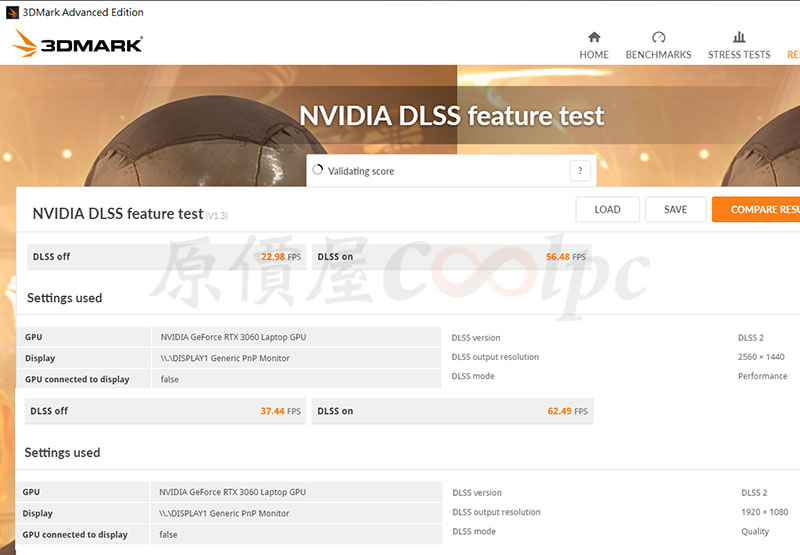Click the 56.48 FPS DLSS on value

click(565, 257)
